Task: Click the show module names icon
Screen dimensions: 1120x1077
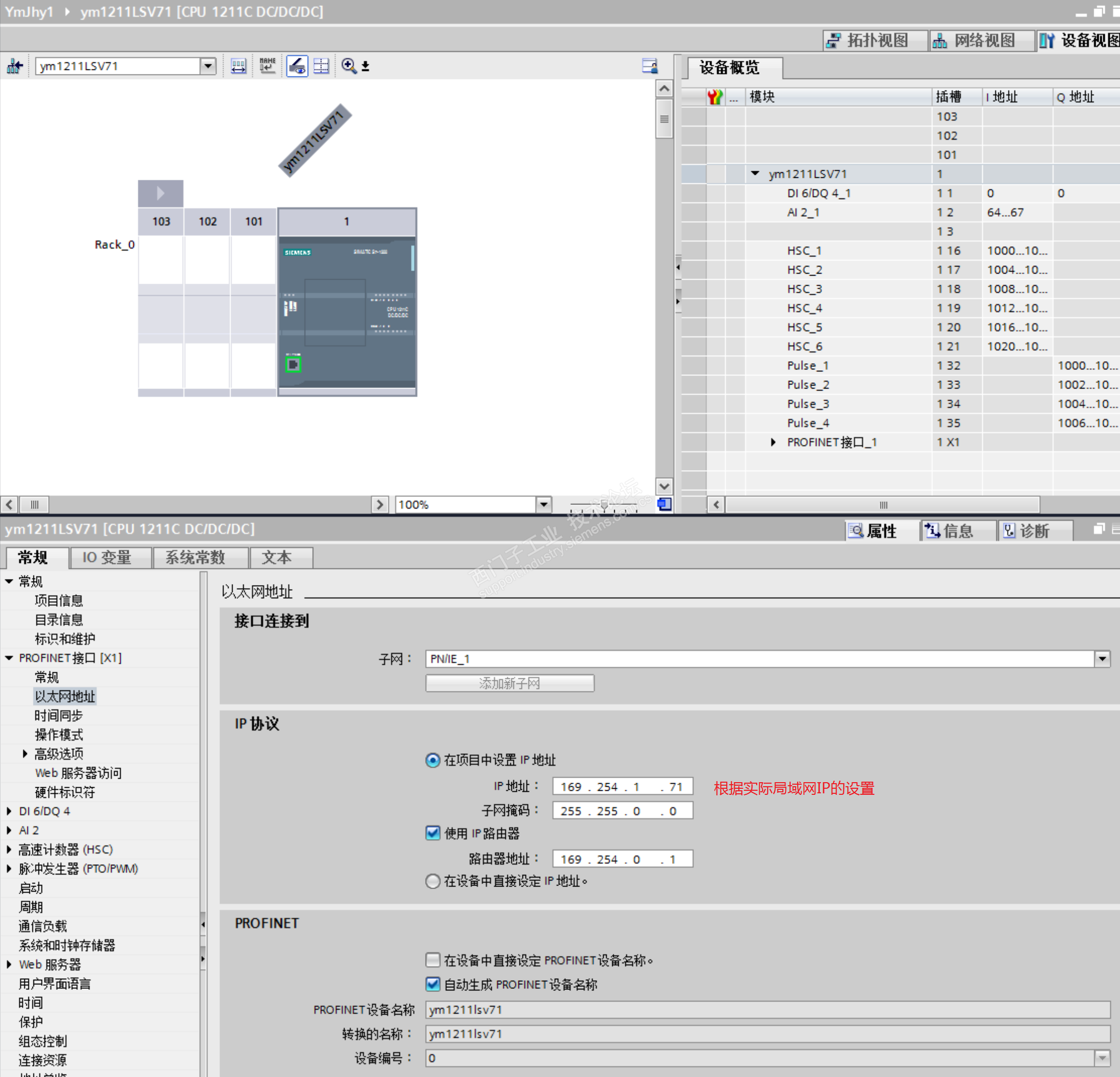Action: pyautogui.click(x=267, y=66)
